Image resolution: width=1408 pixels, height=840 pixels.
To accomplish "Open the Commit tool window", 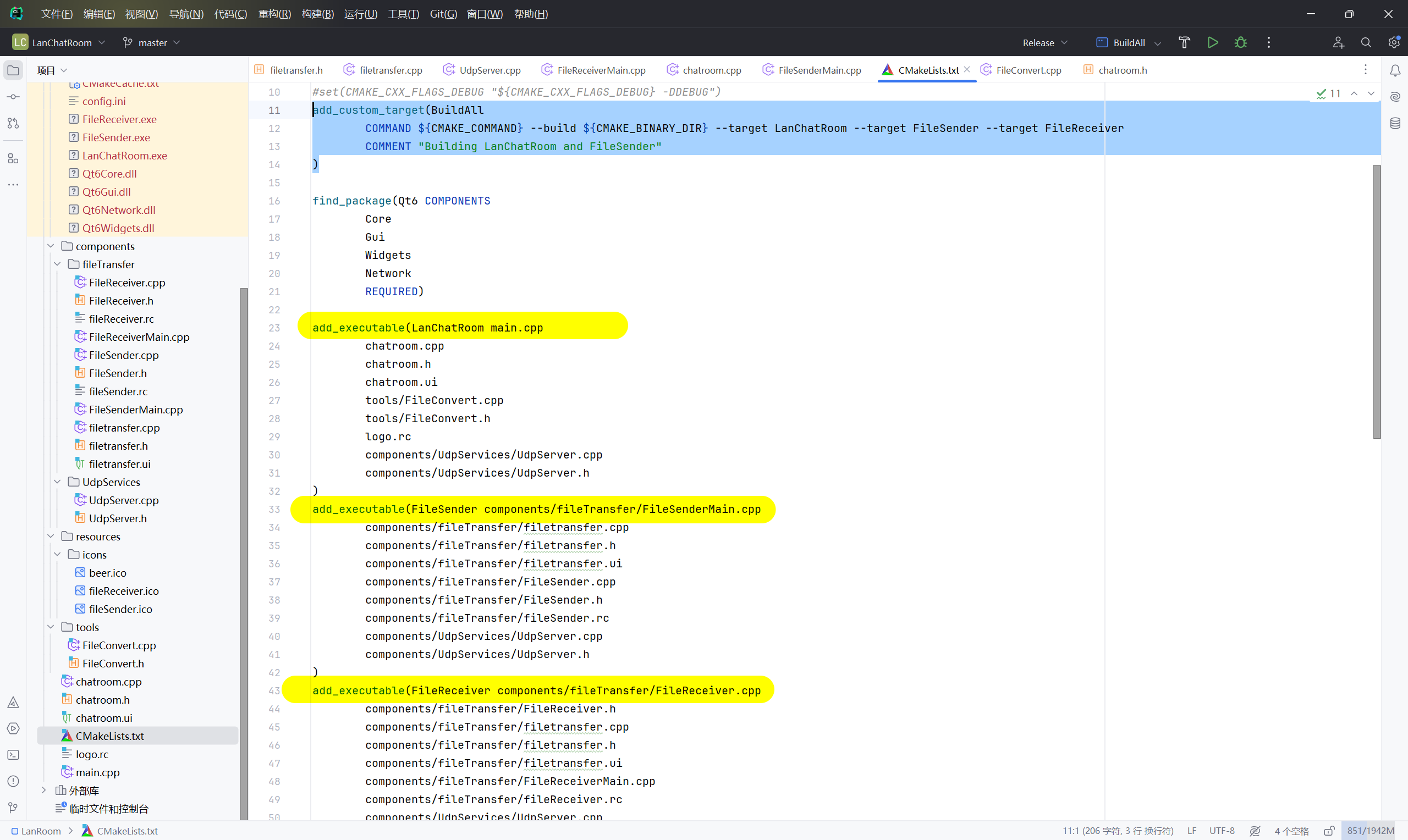I will coord(13,97).
